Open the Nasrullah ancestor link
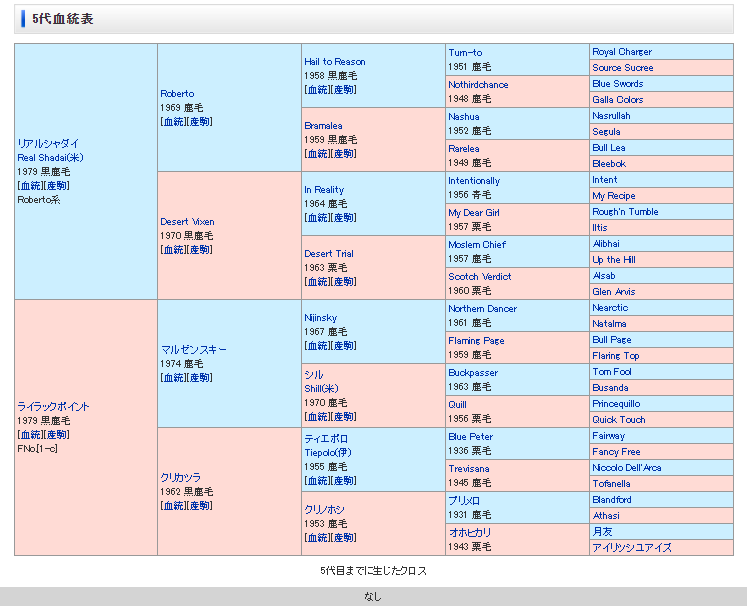 [614, 116]
